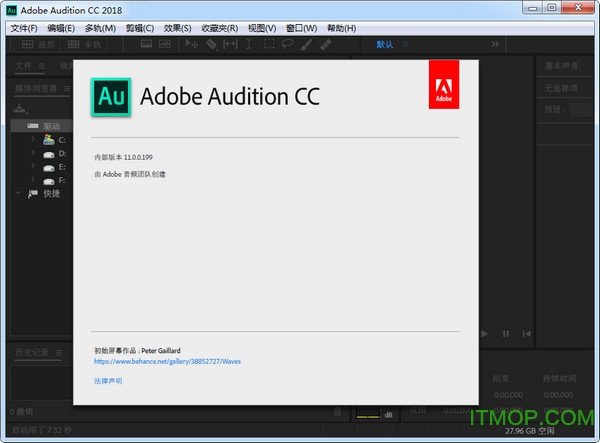Screen dimensions: 600x443
Task: Toggle spectral frequency display icon
Action: click(x=146, y=44)
